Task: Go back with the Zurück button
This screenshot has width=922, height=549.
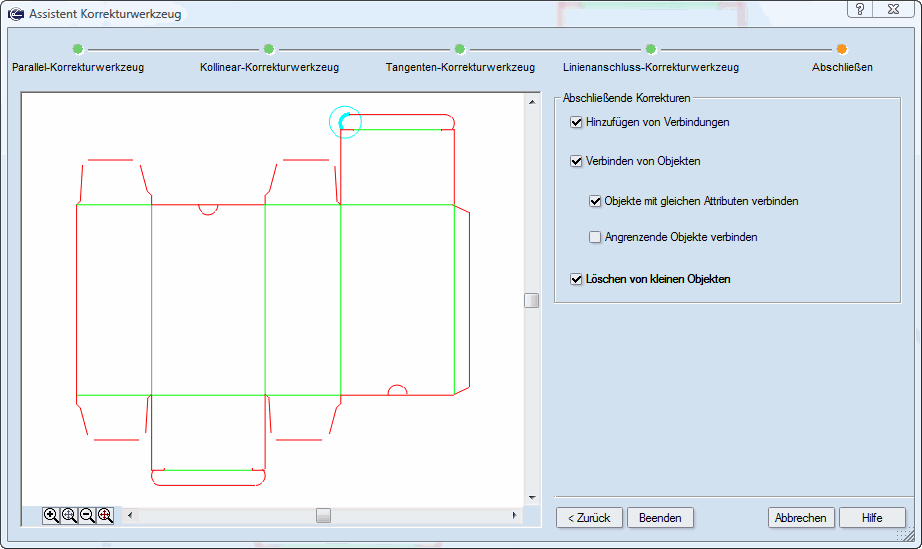Action: click(x=589, y=518)
